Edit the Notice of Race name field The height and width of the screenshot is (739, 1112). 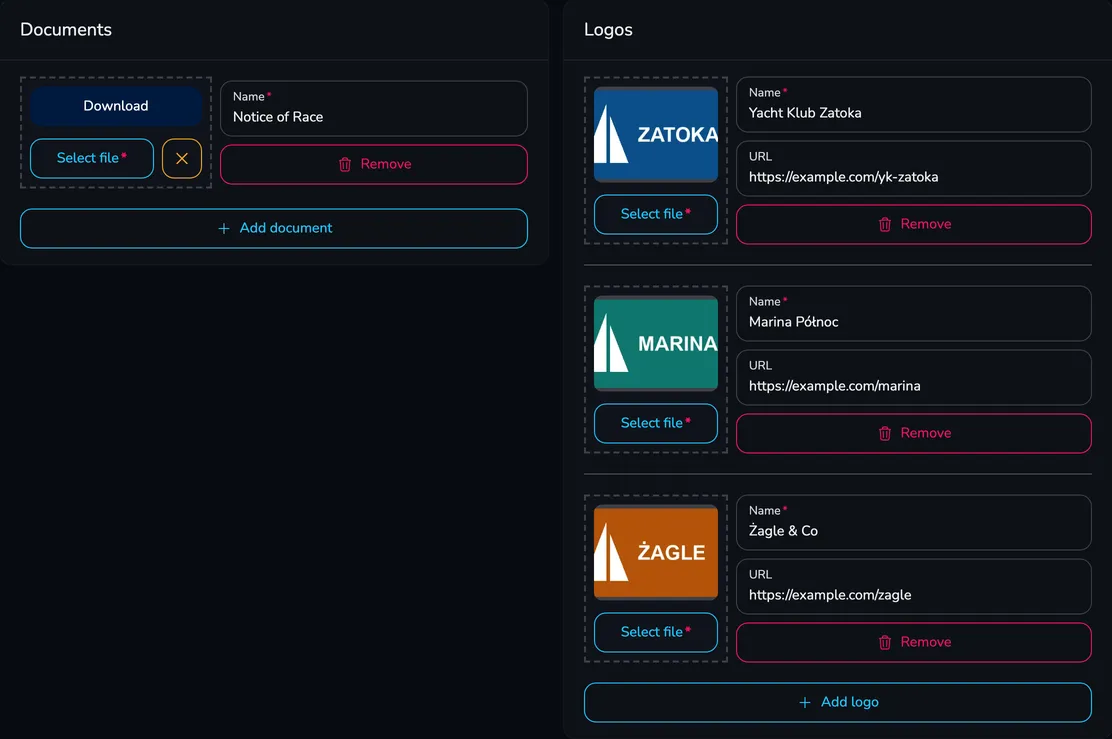(374, 108)
